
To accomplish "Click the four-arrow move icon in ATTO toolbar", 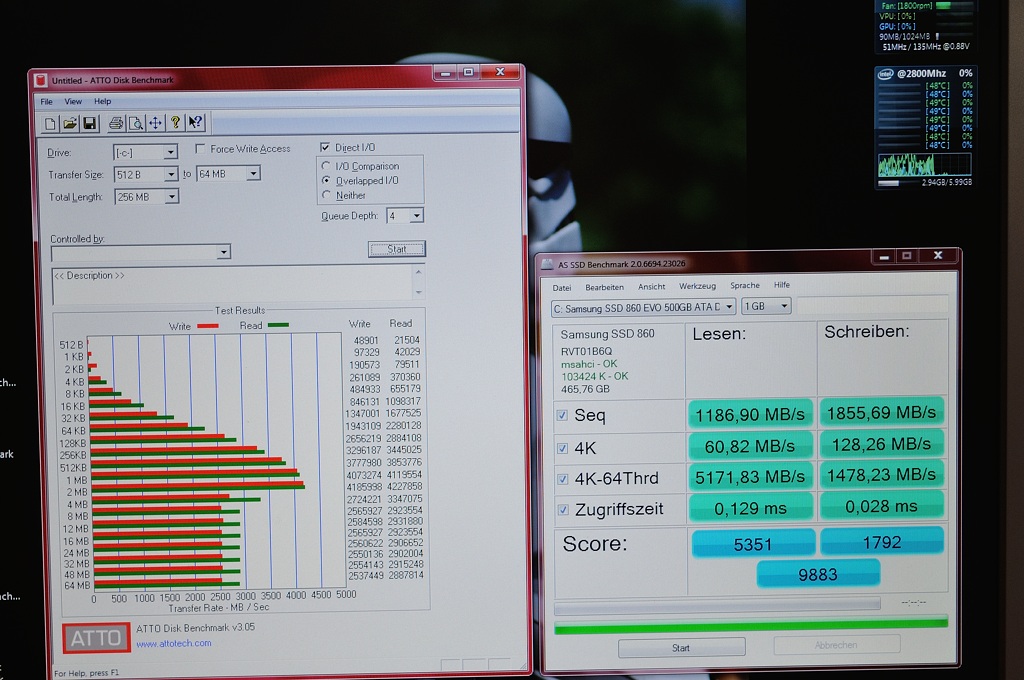I will click(x=155, y=123).
